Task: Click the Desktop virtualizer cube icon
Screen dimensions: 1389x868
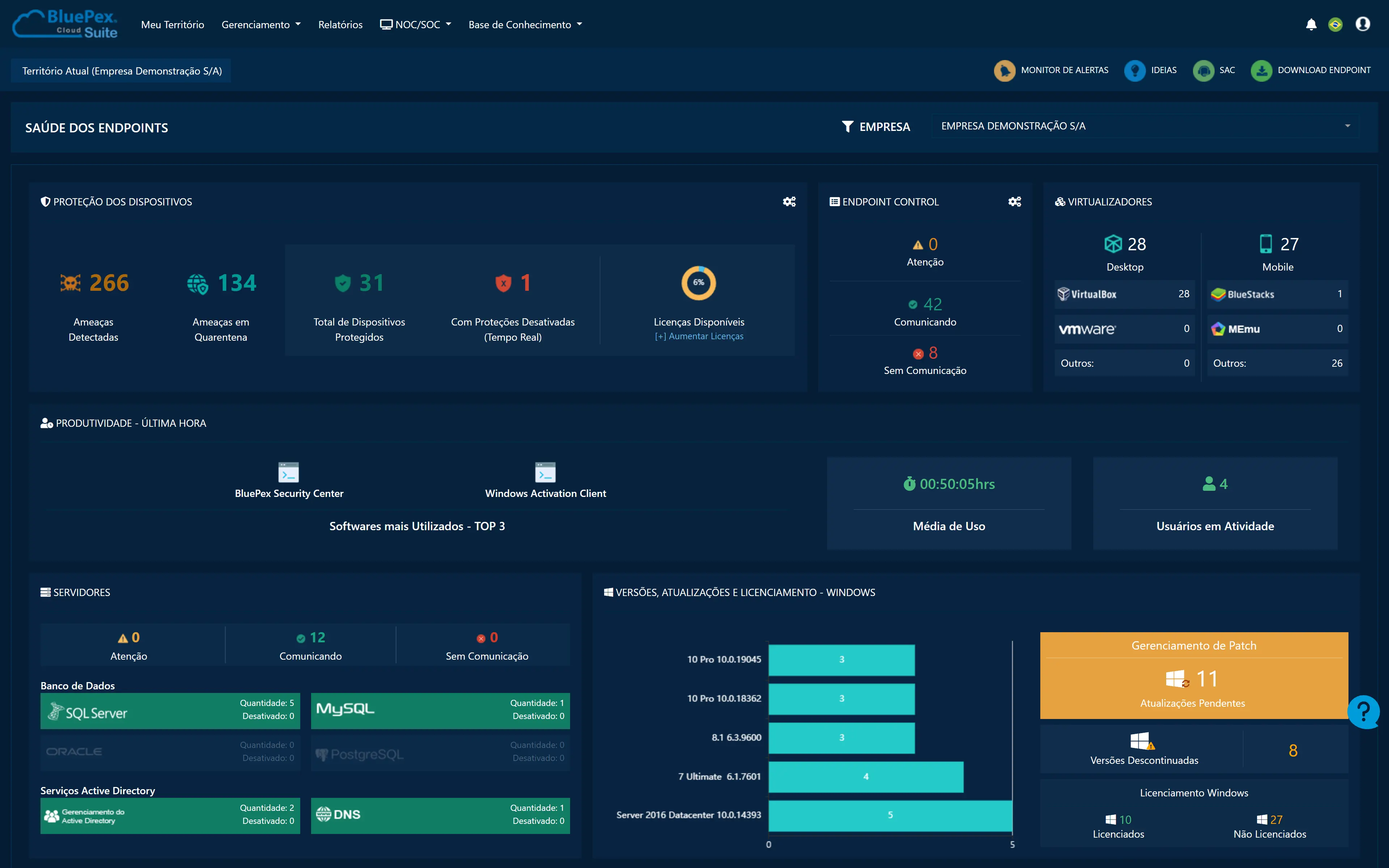Action: tap(1113, 244)
